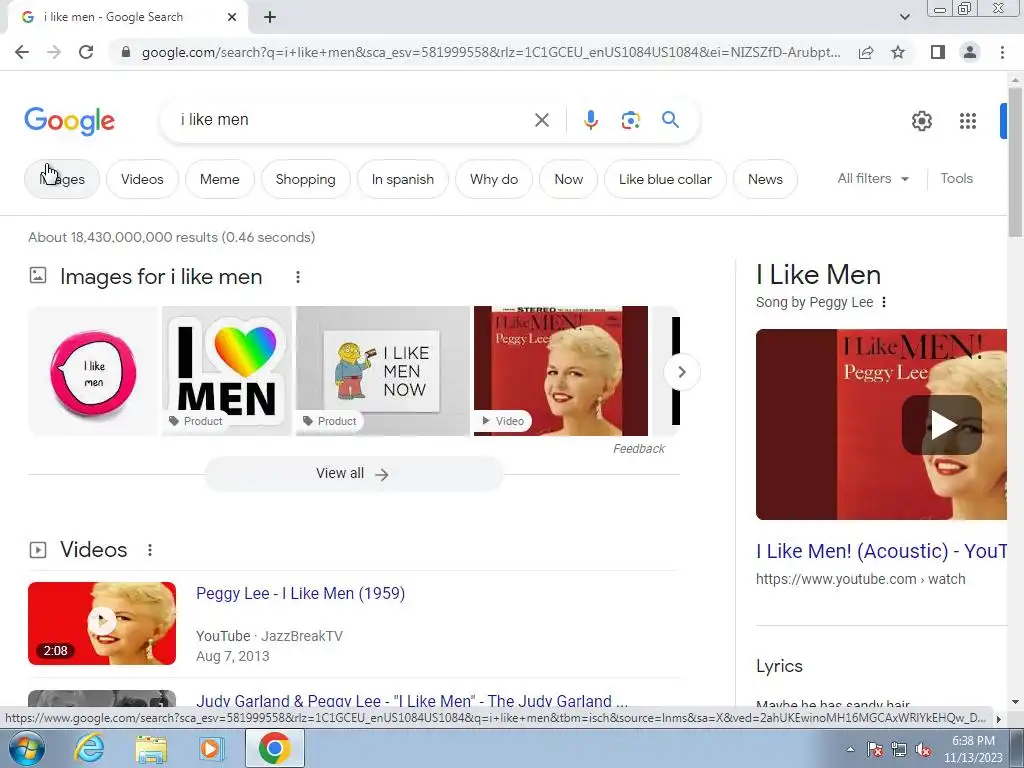This screenshot has width=1024, height=768.
Task: Click View all images button
Action: pos(353,473)
